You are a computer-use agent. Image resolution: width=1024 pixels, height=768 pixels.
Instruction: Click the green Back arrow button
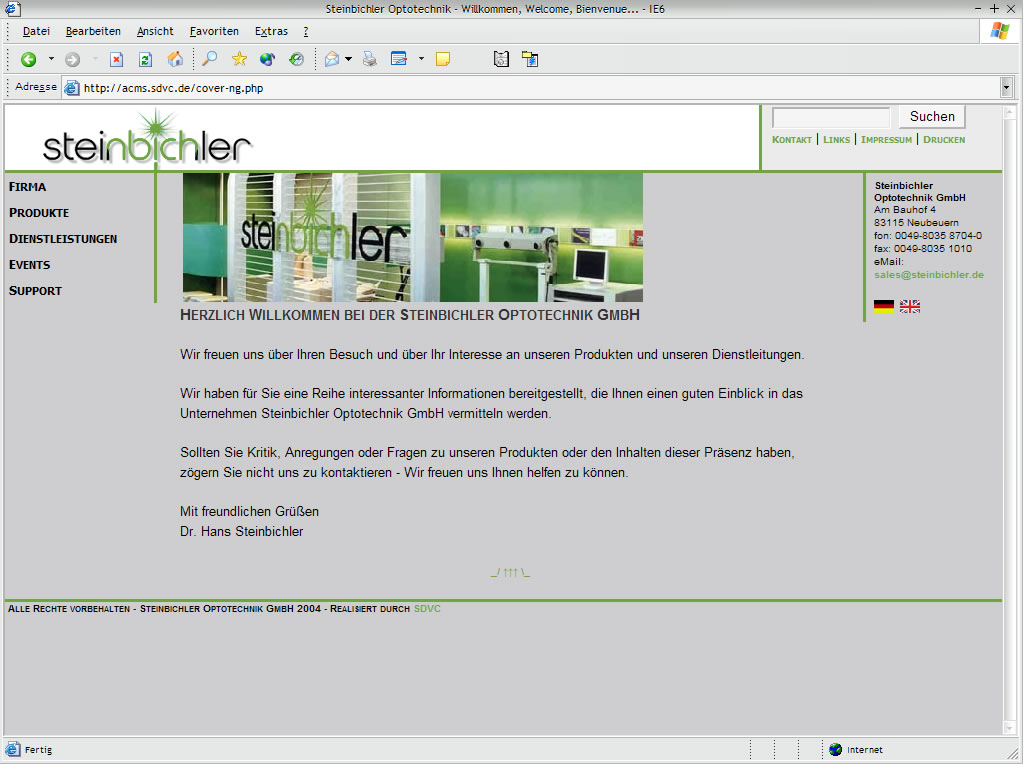point(28,59)
